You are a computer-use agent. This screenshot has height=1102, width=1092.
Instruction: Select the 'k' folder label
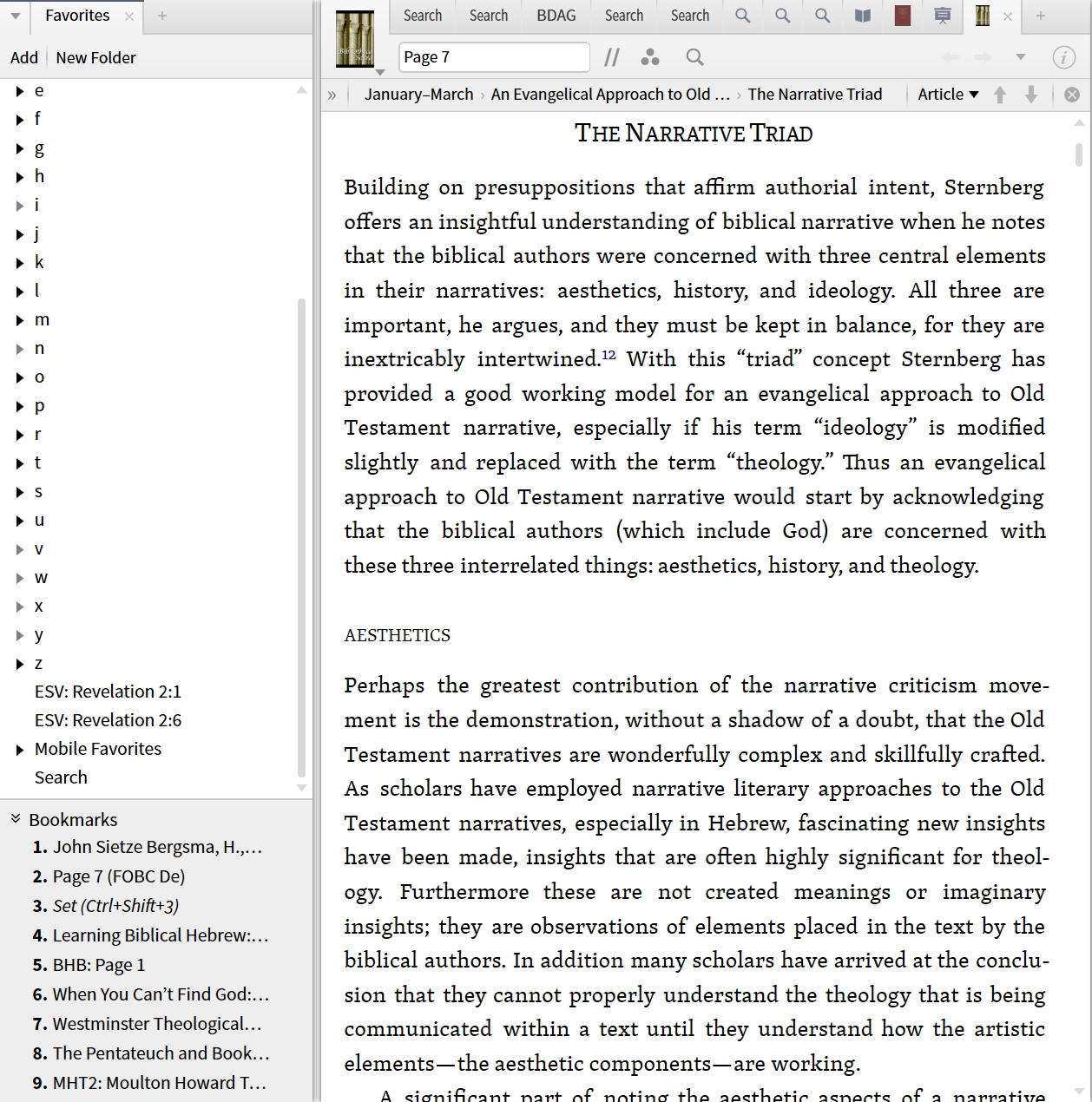click(x=39, y=262)
